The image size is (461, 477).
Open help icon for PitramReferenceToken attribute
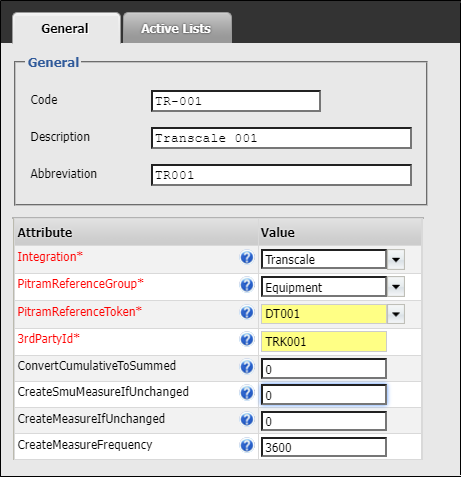[x=247, y=312]
